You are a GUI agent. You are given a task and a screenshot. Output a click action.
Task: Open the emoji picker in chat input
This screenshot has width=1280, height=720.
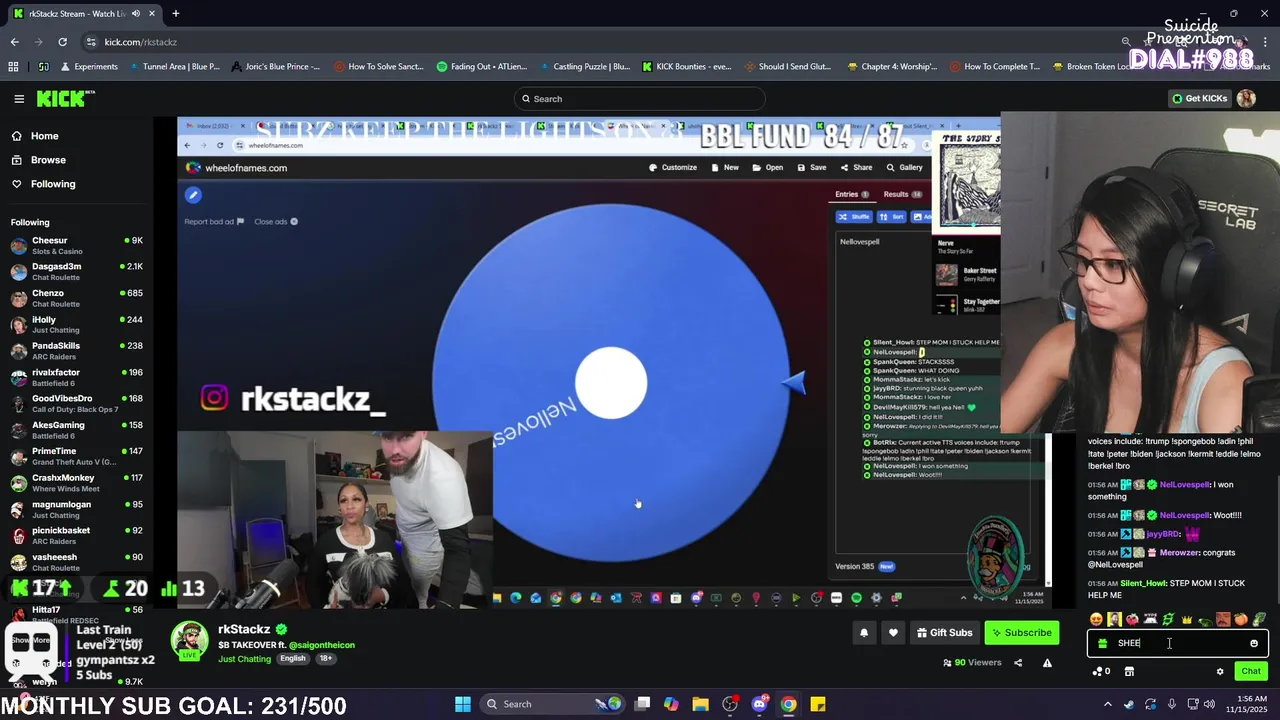(x=1254, y=643)
